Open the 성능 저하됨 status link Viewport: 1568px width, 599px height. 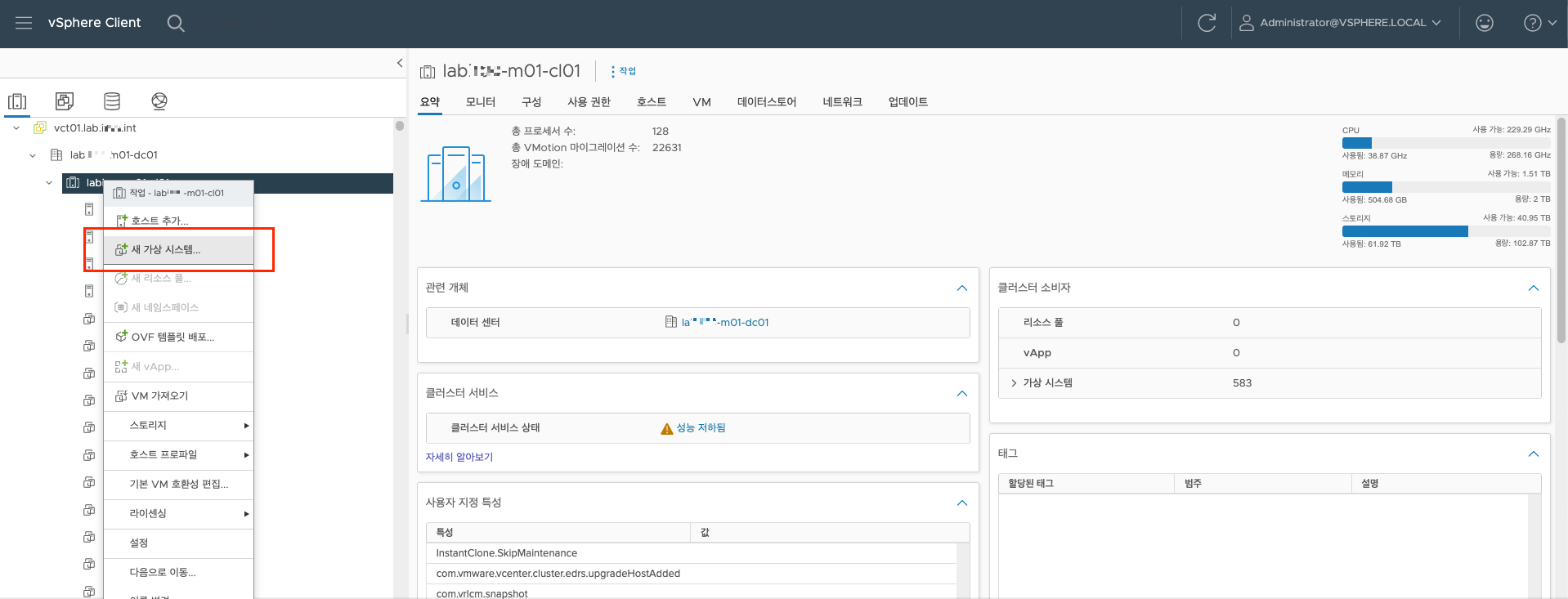click(701, 428)
